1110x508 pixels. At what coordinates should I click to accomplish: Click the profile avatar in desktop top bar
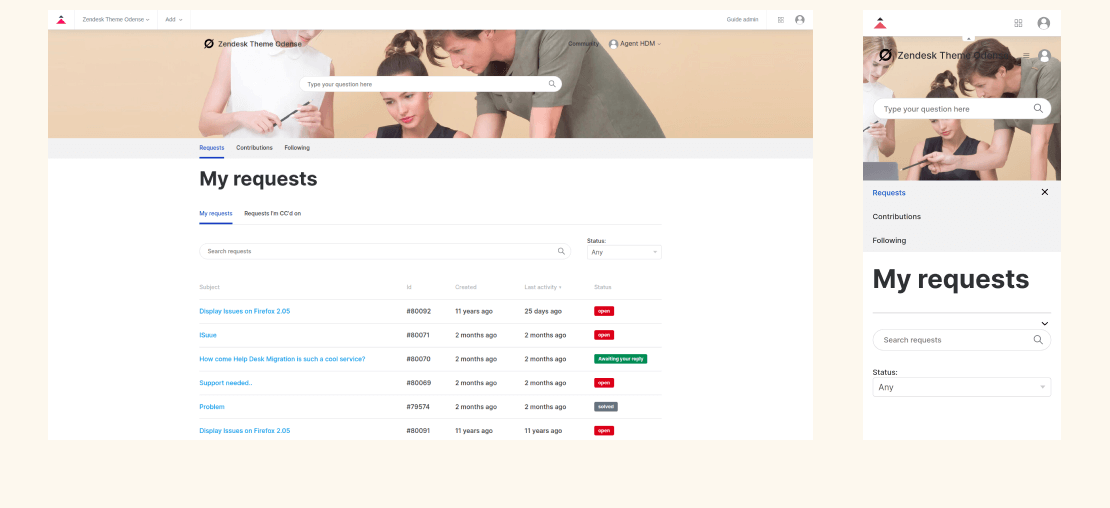pos(799,19)
